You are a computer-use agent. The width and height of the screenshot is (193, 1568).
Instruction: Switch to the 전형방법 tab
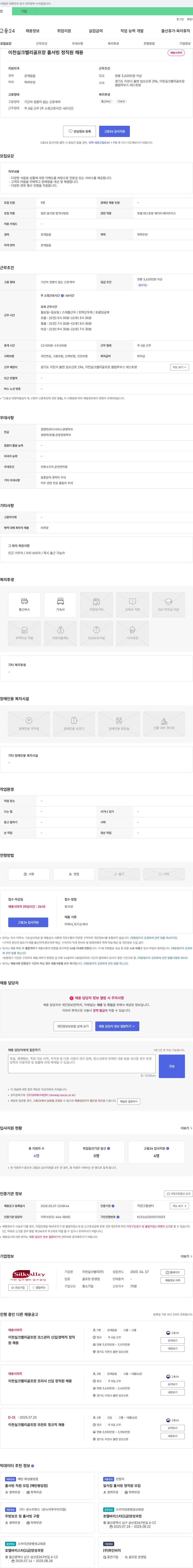coord(149,44)
